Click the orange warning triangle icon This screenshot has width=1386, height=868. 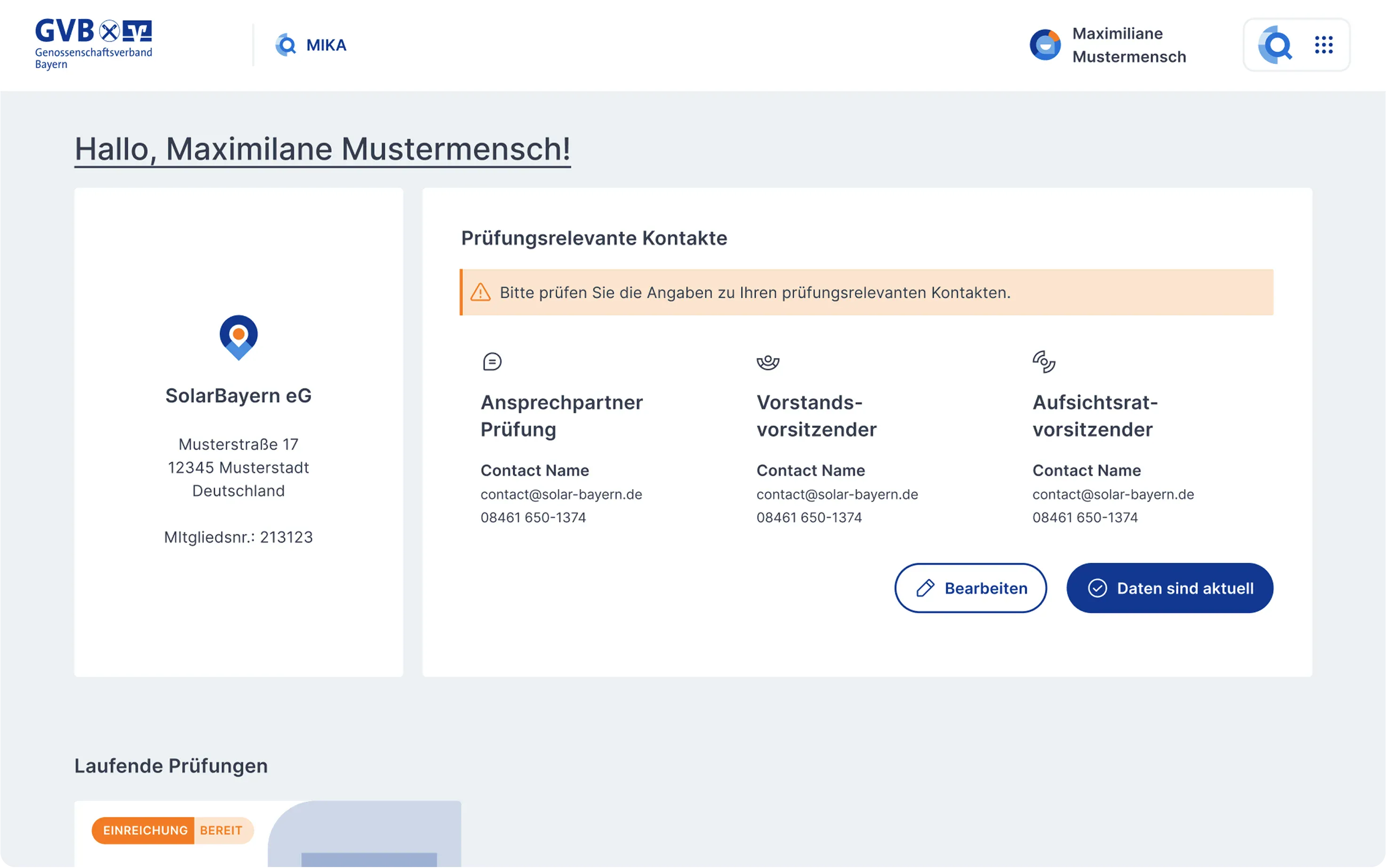point(480,292)
